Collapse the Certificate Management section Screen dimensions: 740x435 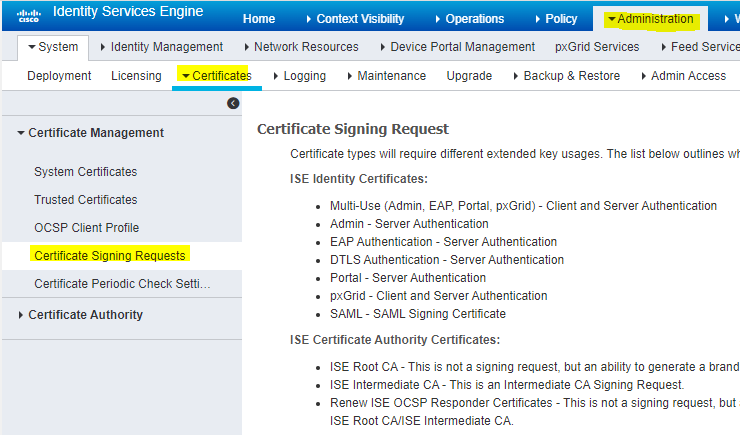[x=91, y=133]
